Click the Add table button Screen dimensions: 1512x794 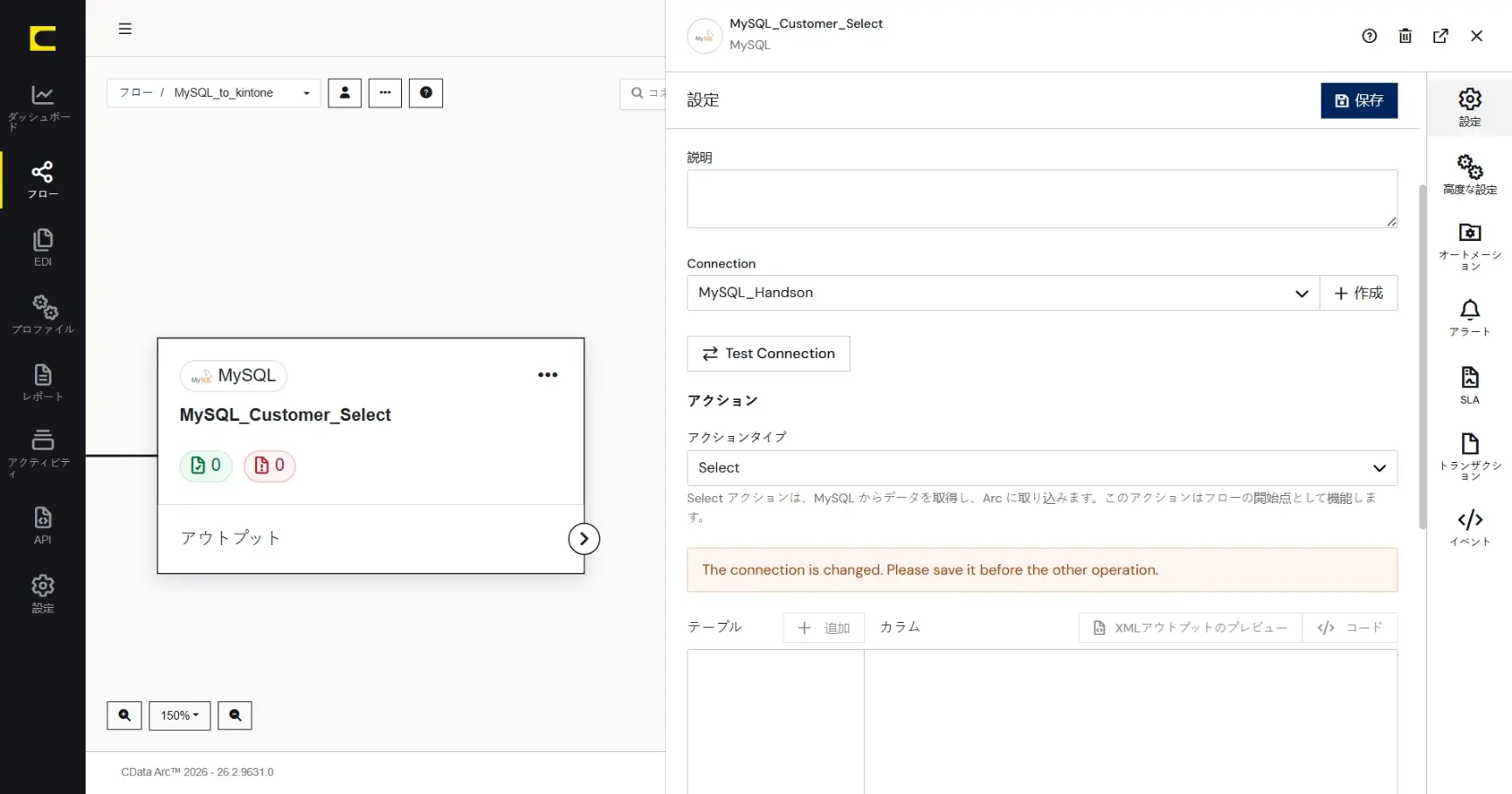pos(824,628)
